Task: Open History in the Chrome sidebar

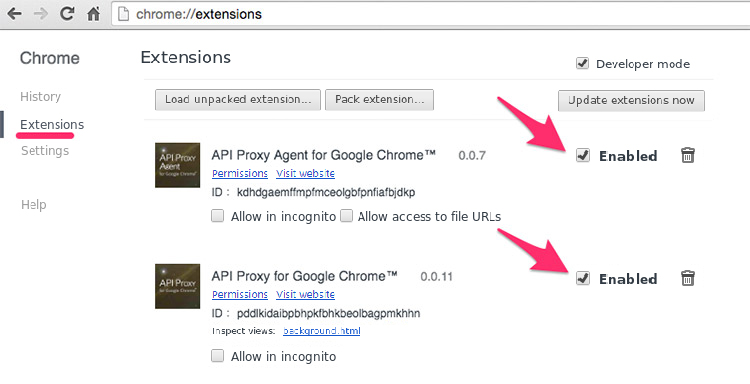Action: (x=41, y=97)
